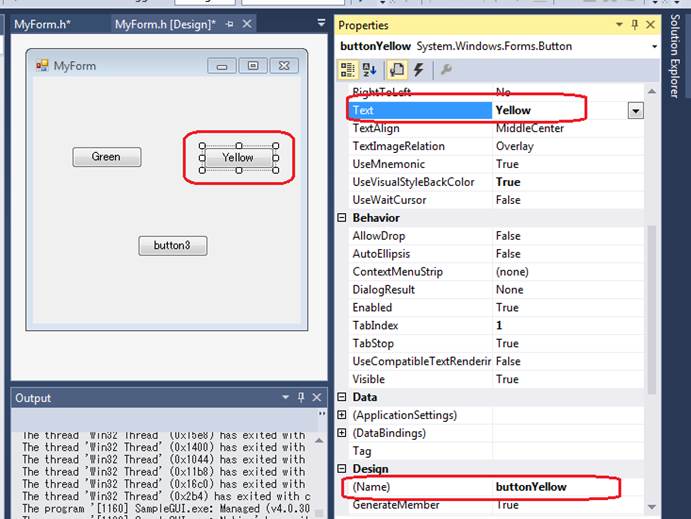Open the buttonYellow object selector dropdown
The height and width of the screenshot is (519, 691).
point(654,47)
